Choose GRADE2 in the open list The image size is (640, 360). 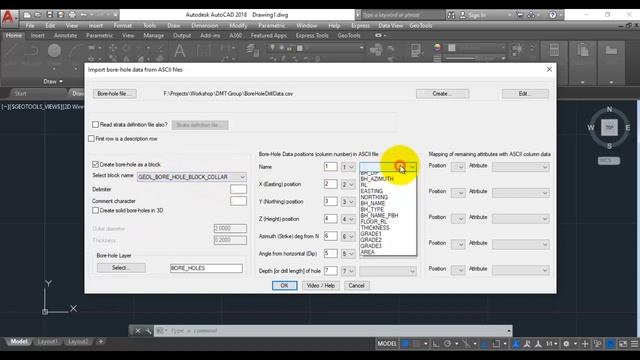371,240
